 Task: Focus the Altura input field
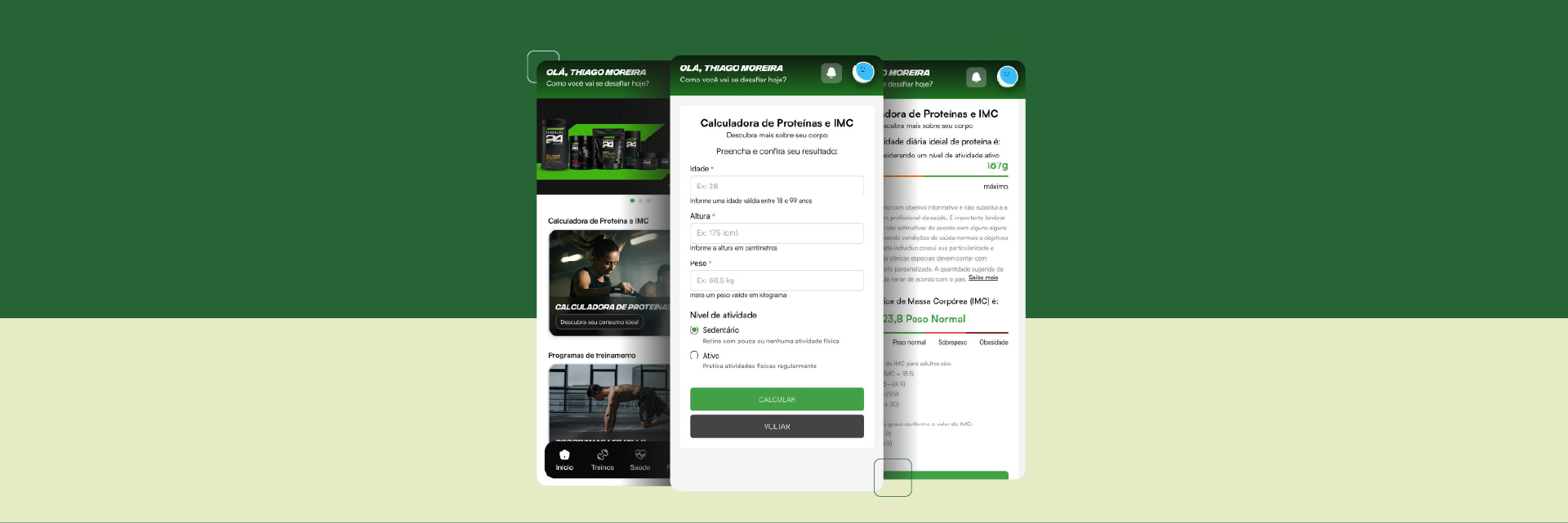(776, 233)
